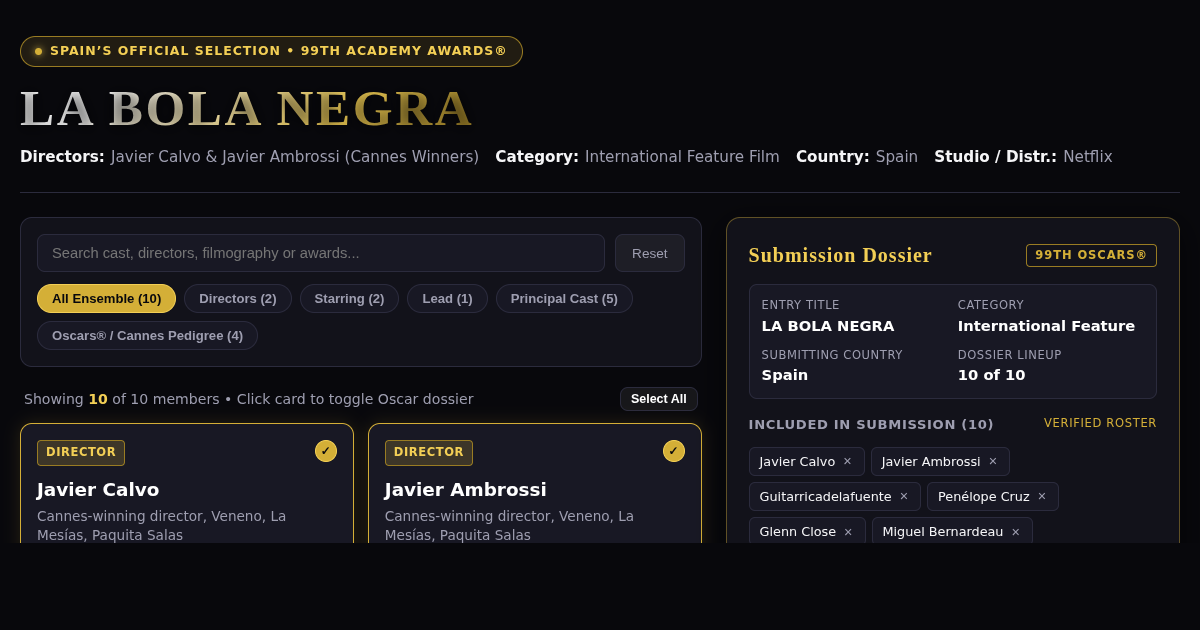Click 'INCLUDED IN SUBMISSION (10)' heading
The image size is (1200, 630).
(871, 424)
